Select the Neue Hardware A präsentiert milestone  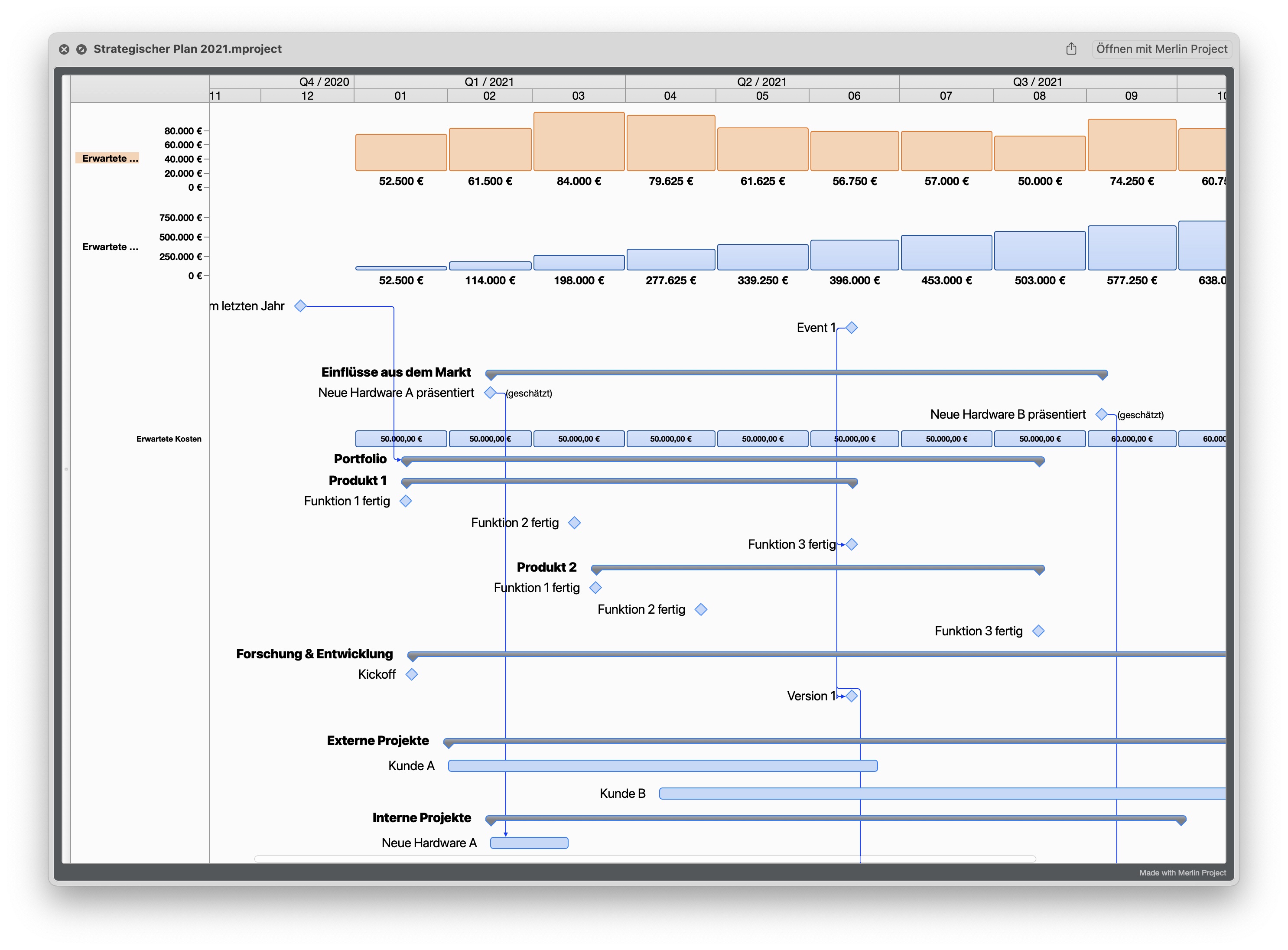coord(491,393)
